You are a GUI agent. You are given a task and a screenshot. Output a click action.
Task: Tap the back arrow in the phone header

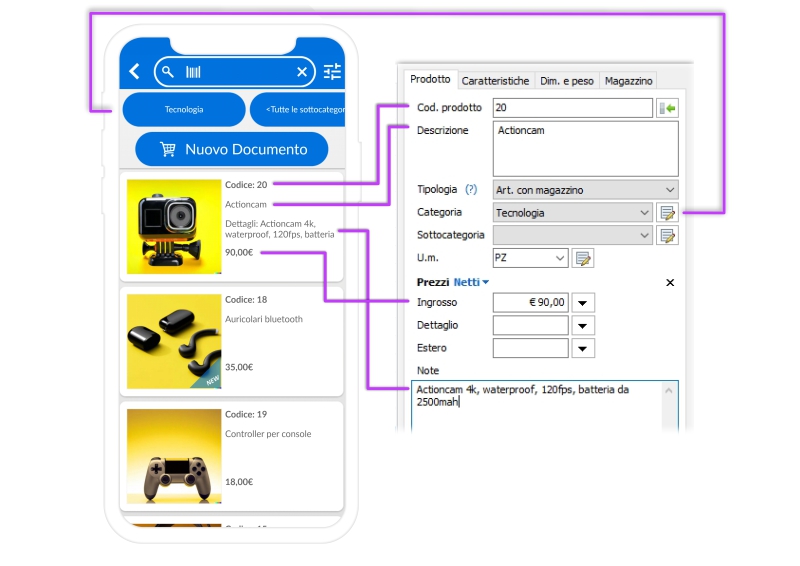point(135,72)
